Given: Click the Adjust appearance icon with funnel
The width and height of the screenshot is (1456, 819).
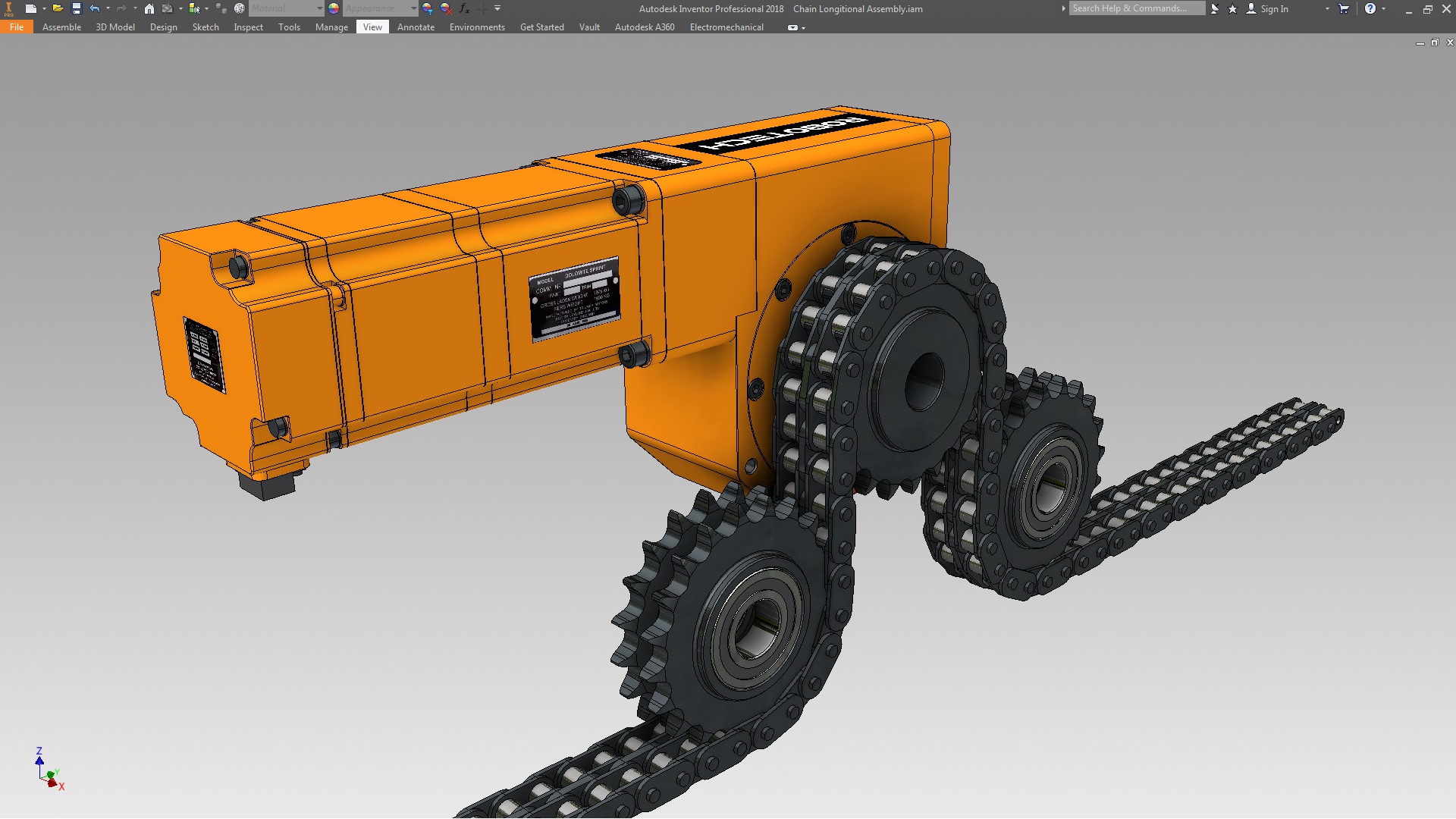Looking at the screenshot, I should point(428,8).
